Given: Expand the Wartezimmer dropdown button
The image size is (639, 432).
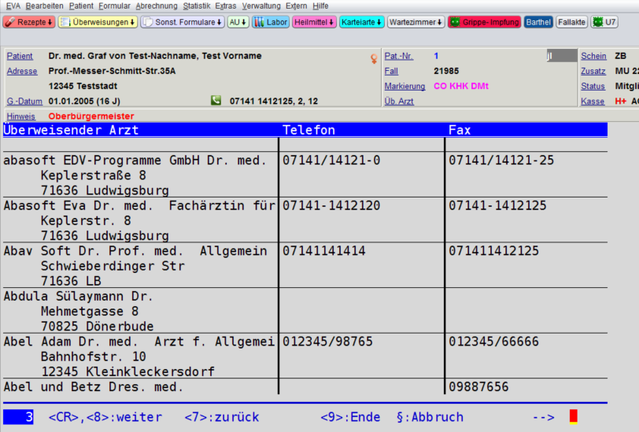Looking at the screenshot, I should coord(416,22).
